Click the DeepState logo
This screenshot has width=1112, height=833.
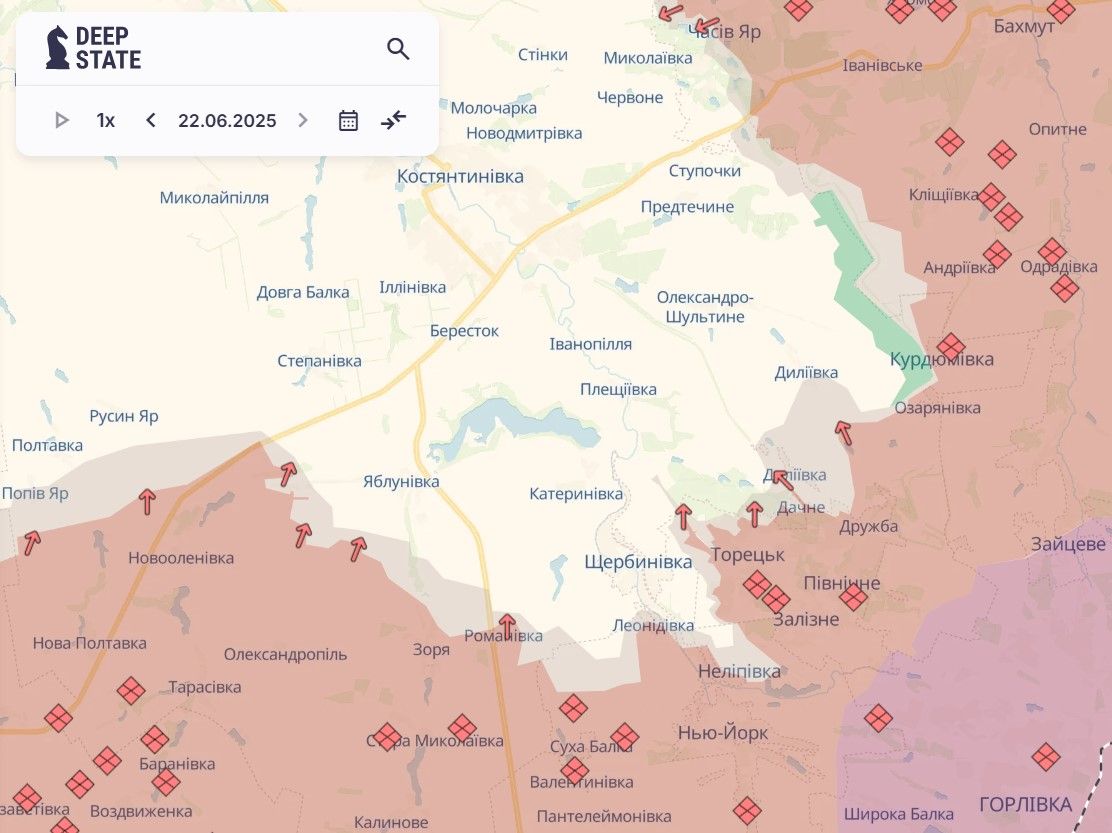pos(94,48)
